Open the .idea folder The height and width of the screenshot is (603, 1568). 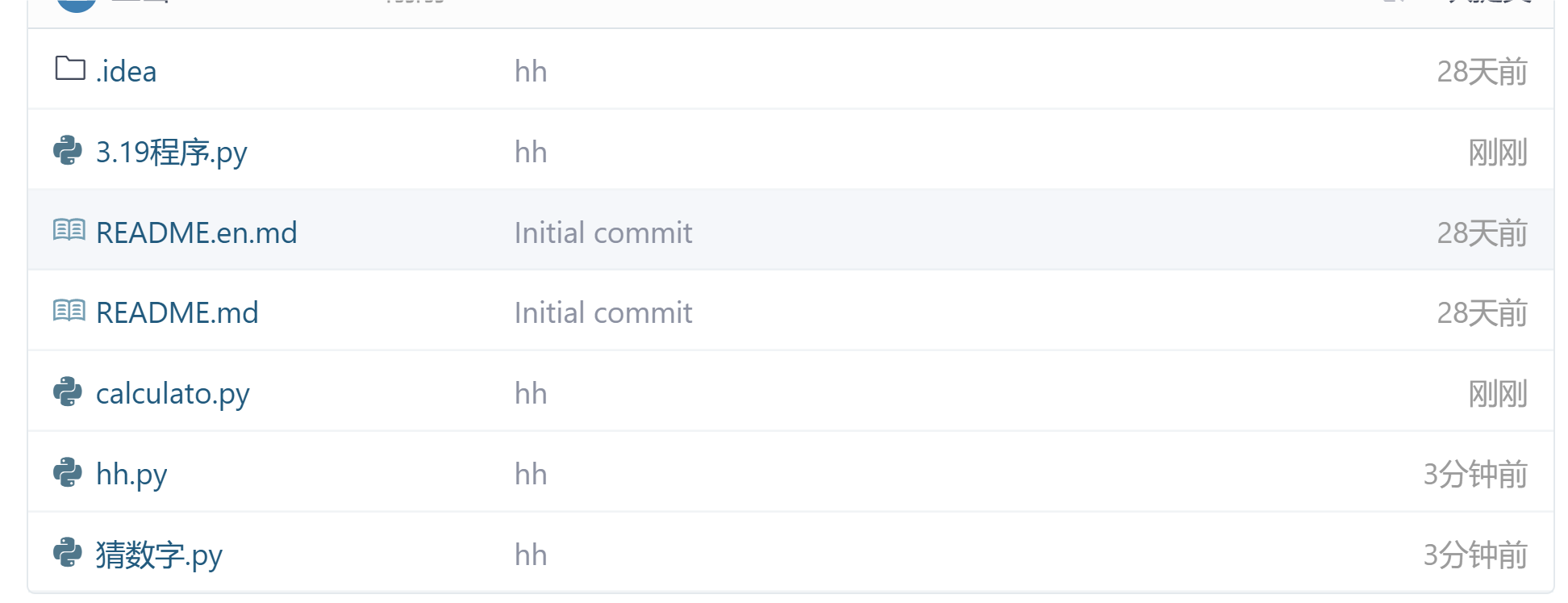coord(127,72)
